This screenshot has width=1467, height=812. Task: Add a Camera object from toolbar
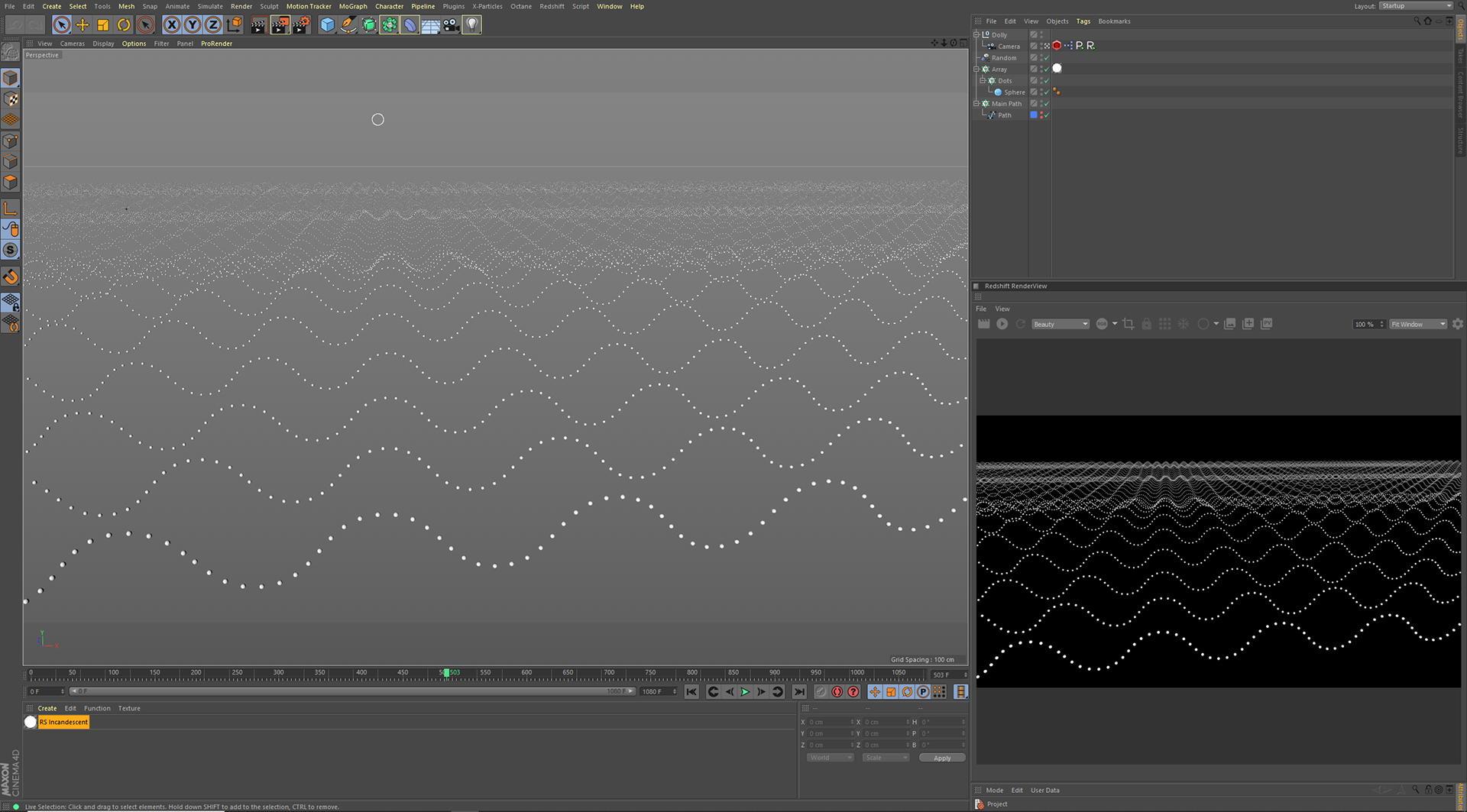pos(452,25)
